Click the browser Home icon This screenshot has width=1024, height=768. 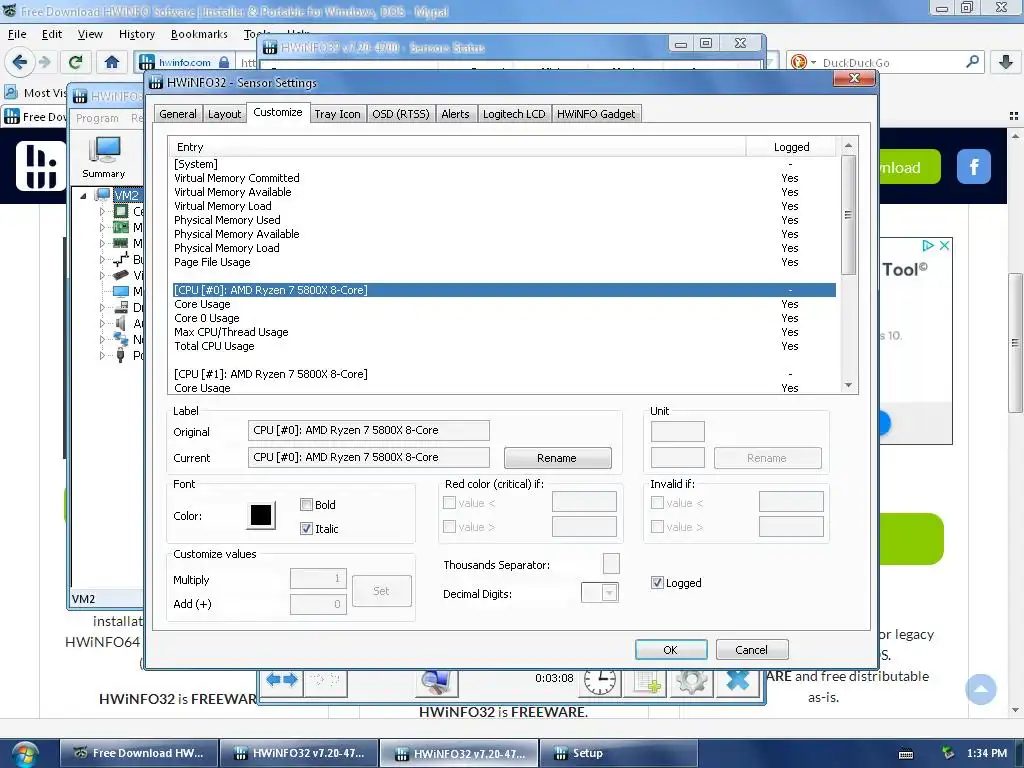coord(112,62)
